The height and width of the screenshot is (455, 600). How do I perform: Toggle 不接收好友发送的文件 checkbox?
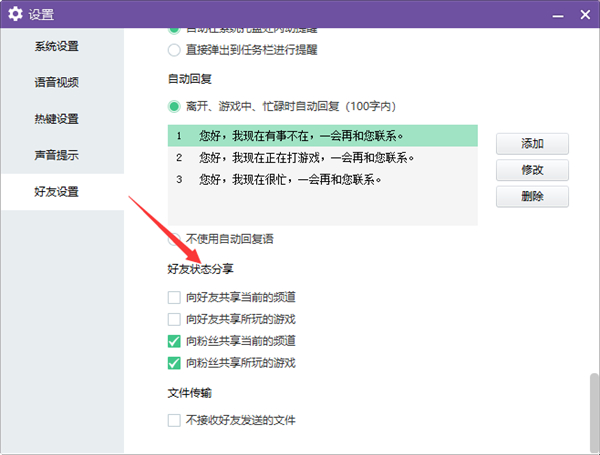click(x=175, y=420)
